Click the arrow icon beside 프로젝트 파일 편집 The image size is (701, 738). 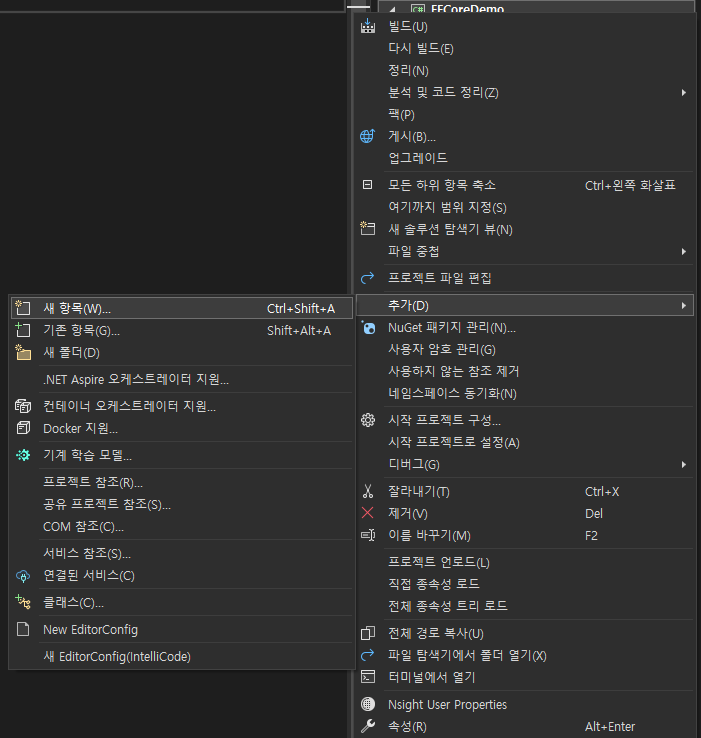coord(368,278)
